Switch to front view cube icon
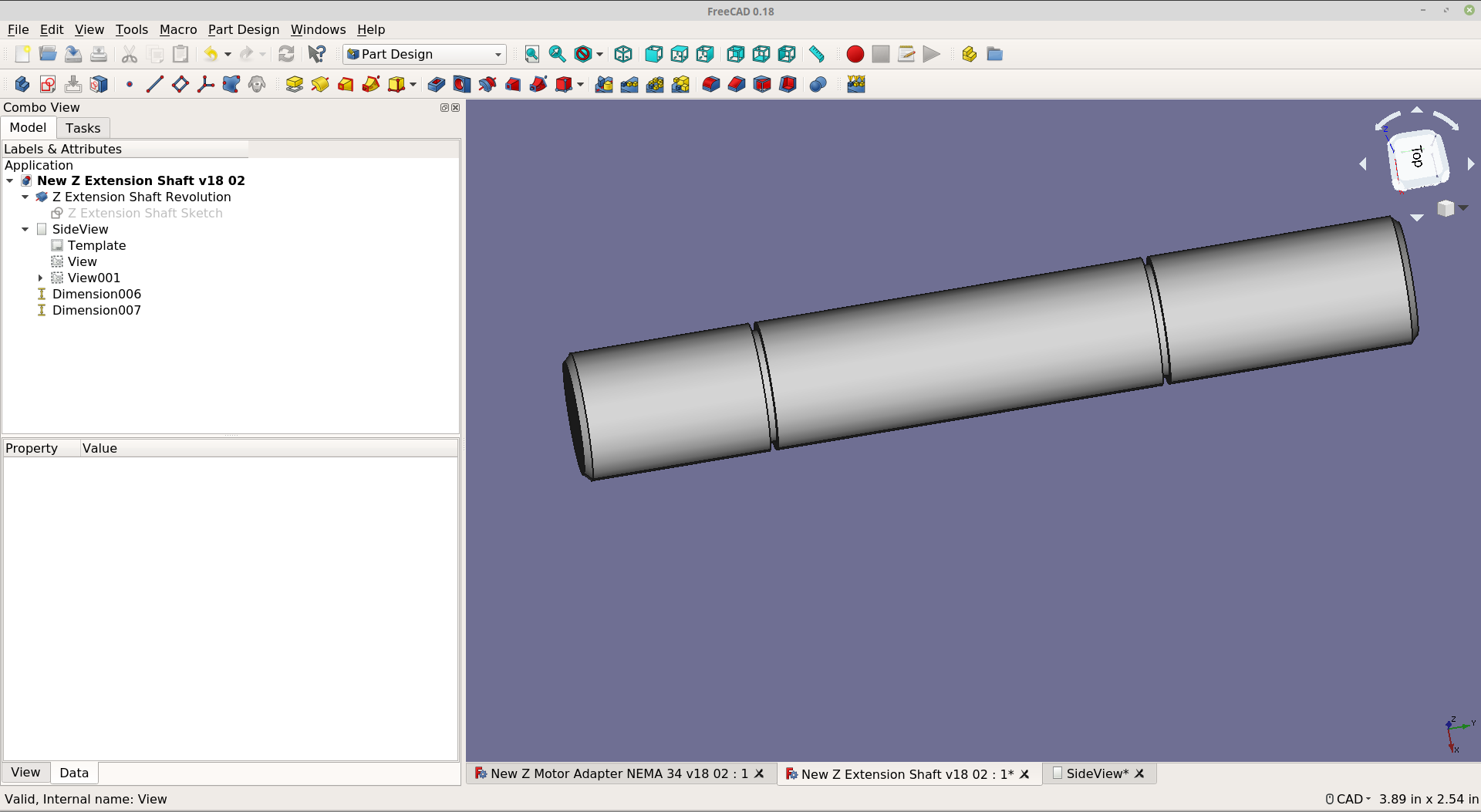1481x812 pixels. tap(654, 54)
